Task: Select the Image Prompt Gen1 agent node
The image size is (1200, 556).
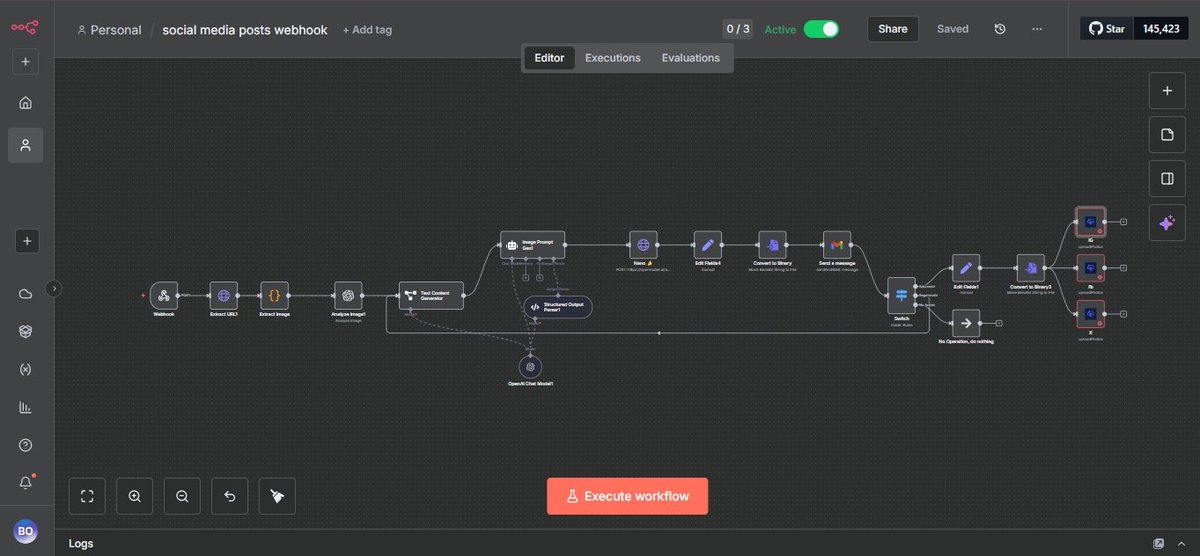Action: tap(532, 245)
